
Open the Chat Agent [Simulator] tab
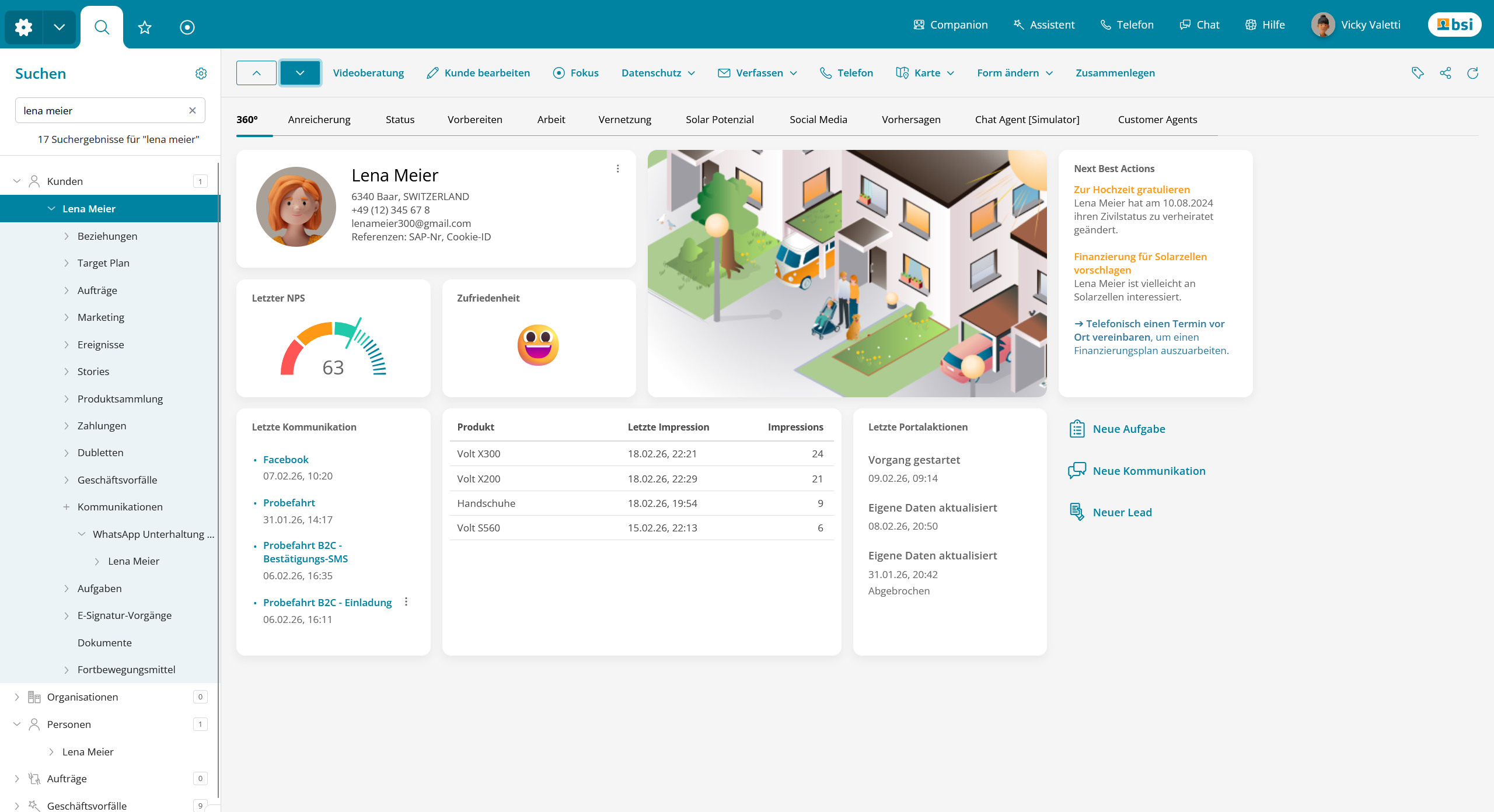tap(1027, 120)
